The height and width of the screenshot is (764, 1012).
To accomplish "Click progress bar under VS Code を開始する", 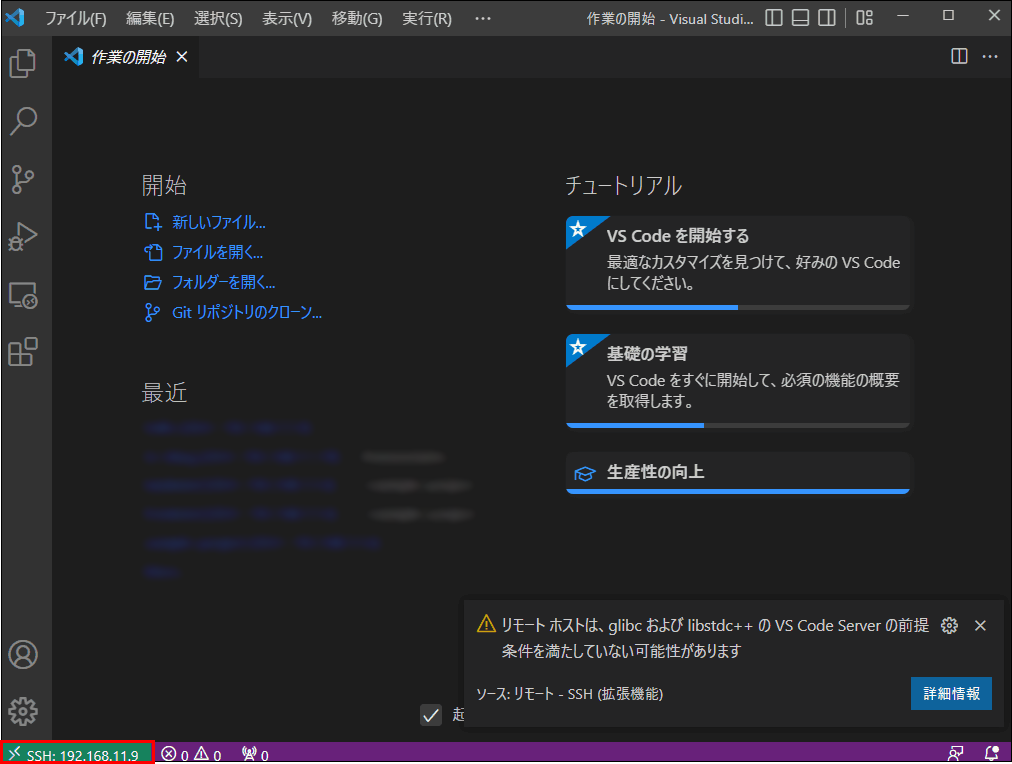I will 738,308.
